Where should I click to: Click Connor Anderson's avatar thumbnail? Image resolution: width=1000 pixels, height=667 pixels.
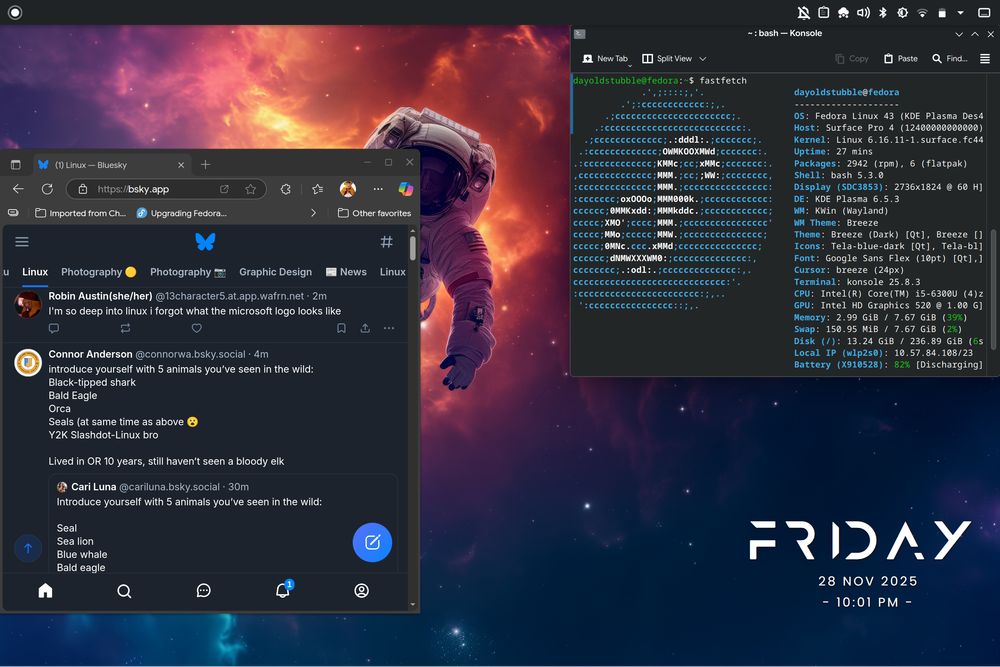click(28, 363)
